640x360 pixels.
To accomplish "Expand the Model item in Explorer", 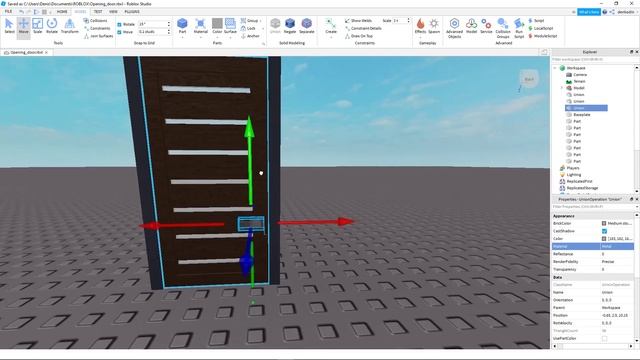I will (x=562, y=88).
